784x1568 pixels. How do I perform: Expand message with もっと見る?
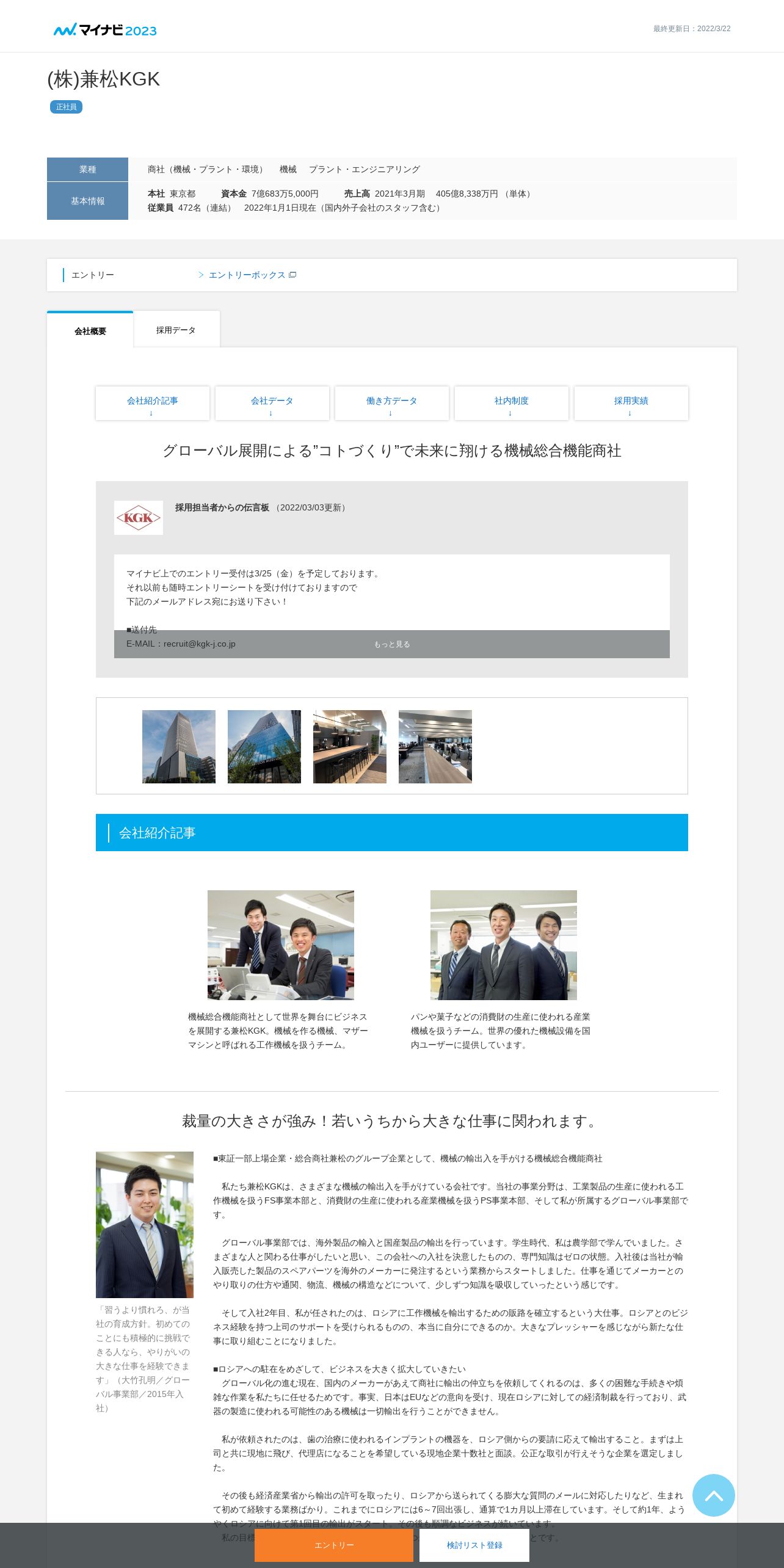click(392, 644)
